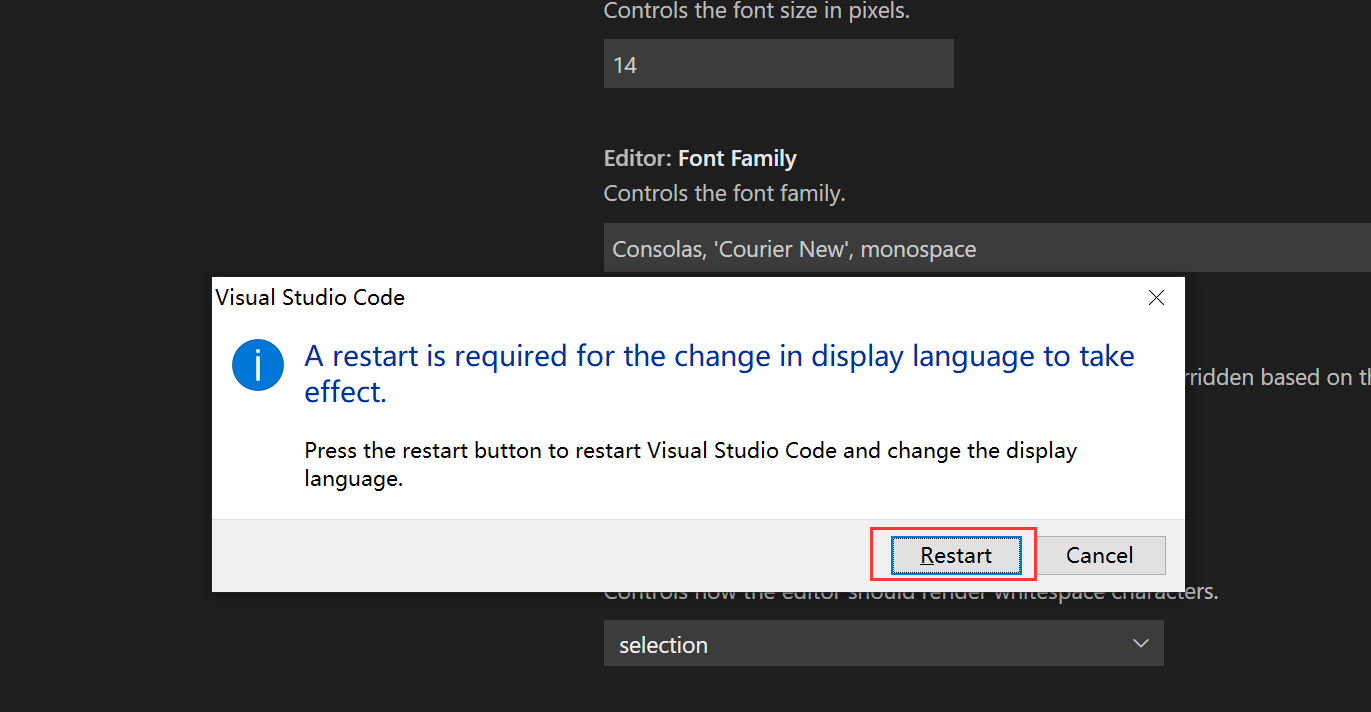Click the Font Family input field

987,248
